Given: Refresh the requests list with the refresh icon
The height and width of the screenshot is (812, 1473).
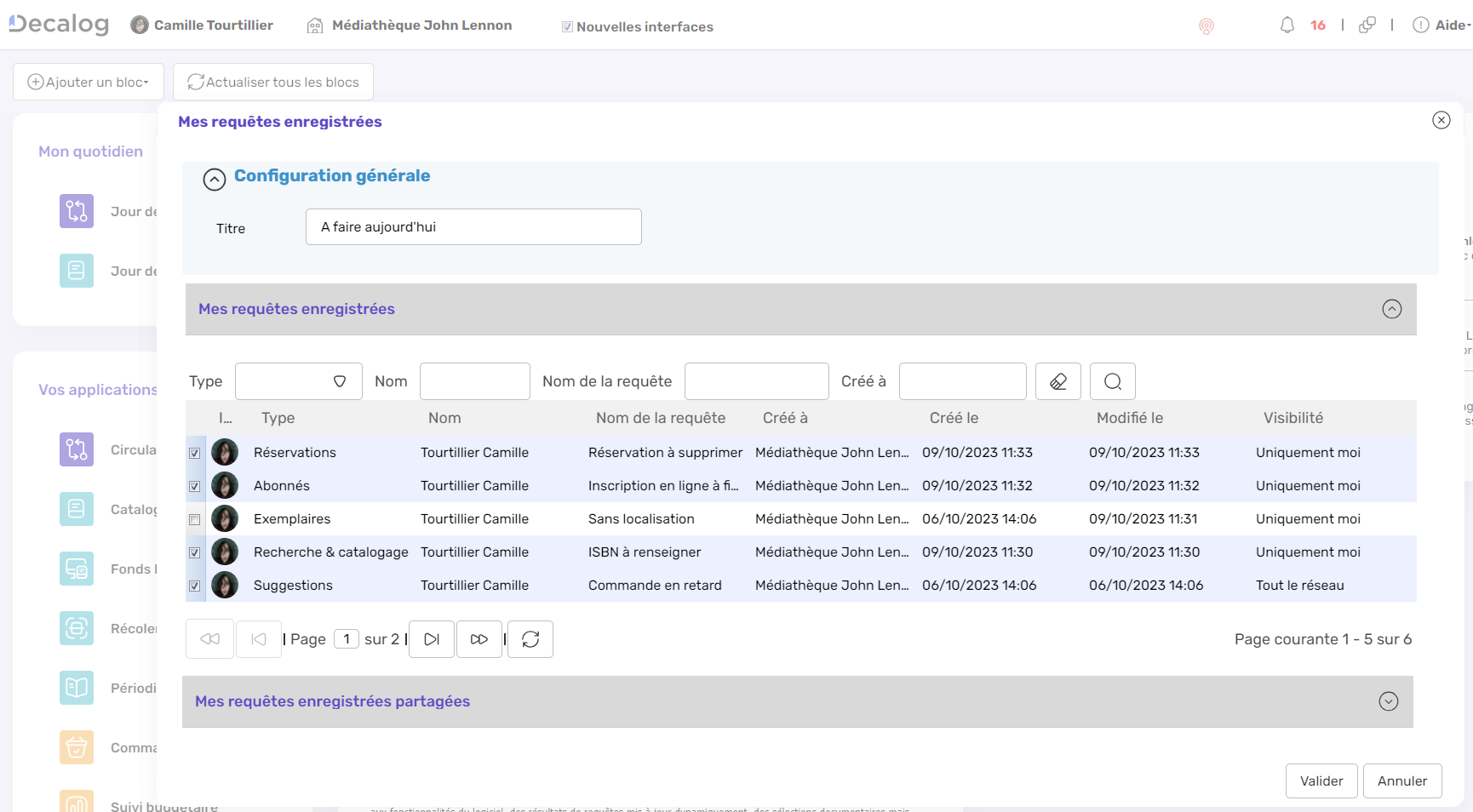Looking at the screenshot, I should click(530, 638).
